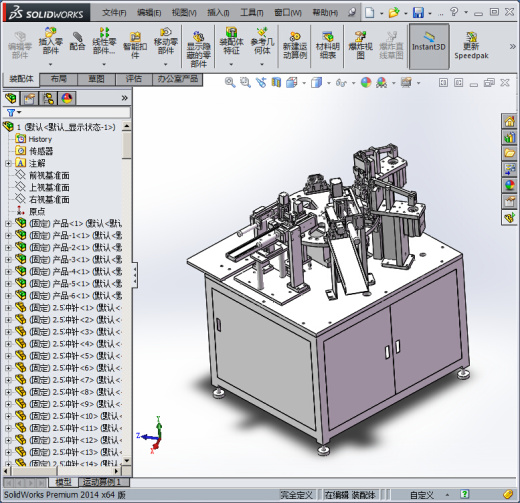Open the Edit Appearance color ball icon
The width and height of the screenshot is (520, 503).
(366, 82)
